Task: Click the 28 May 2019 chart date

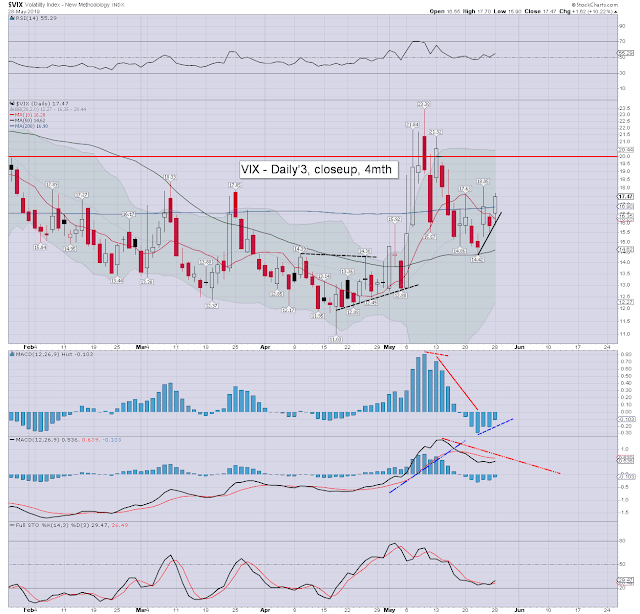Action: (24, 11)
